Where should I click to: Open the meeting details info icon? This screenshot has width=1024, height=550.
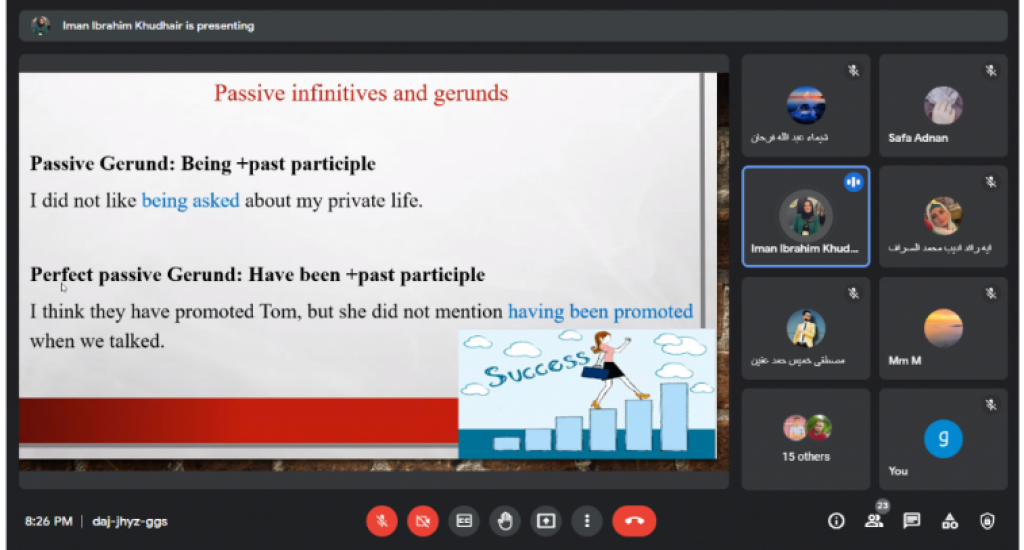click(x=837, y=521)
